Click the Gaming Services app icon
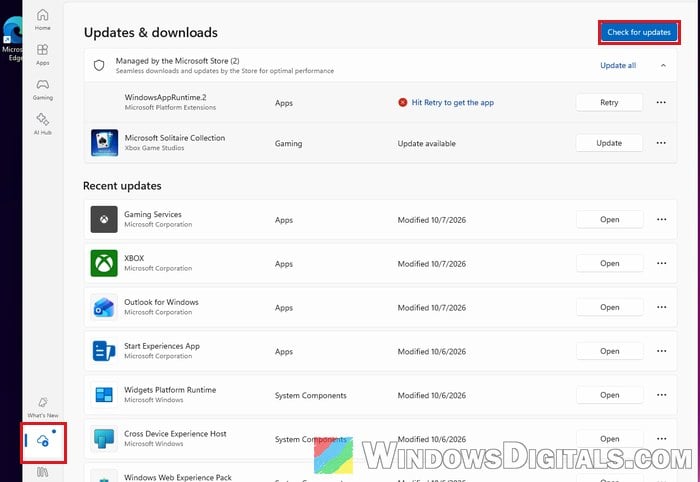 pyautogui.click(x=104, y=219)
